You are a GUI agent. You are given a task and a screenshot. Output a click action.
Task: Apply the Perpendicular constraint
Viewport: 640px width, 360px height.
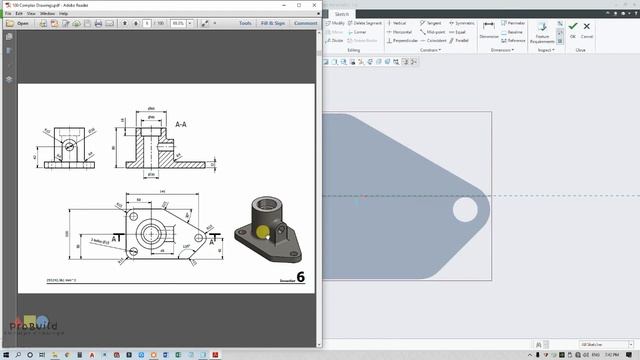(402, 40)
